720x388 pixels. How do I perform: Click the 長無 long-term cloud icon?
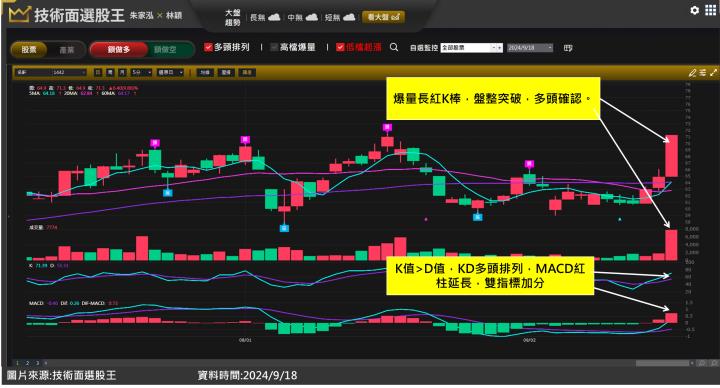coord(274,17)
